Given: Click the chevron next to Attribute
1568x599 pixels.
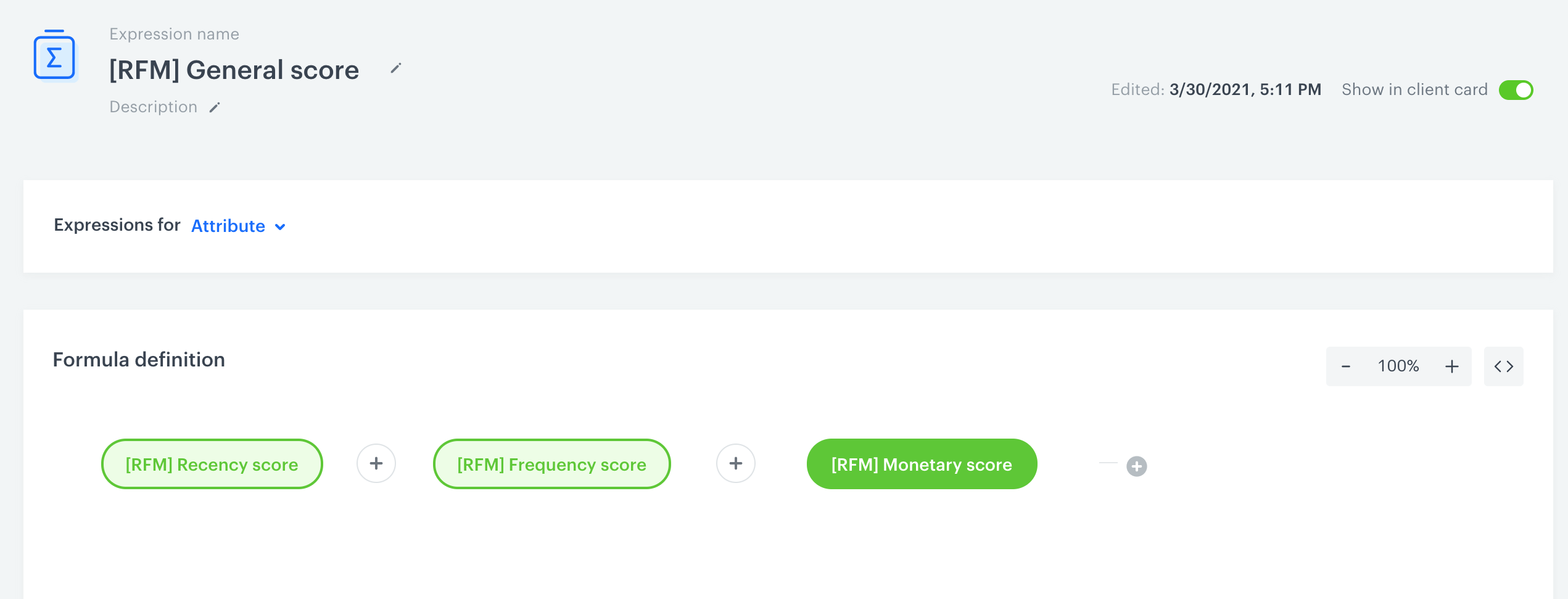Looking at the screenshot, I should point(280,227).
